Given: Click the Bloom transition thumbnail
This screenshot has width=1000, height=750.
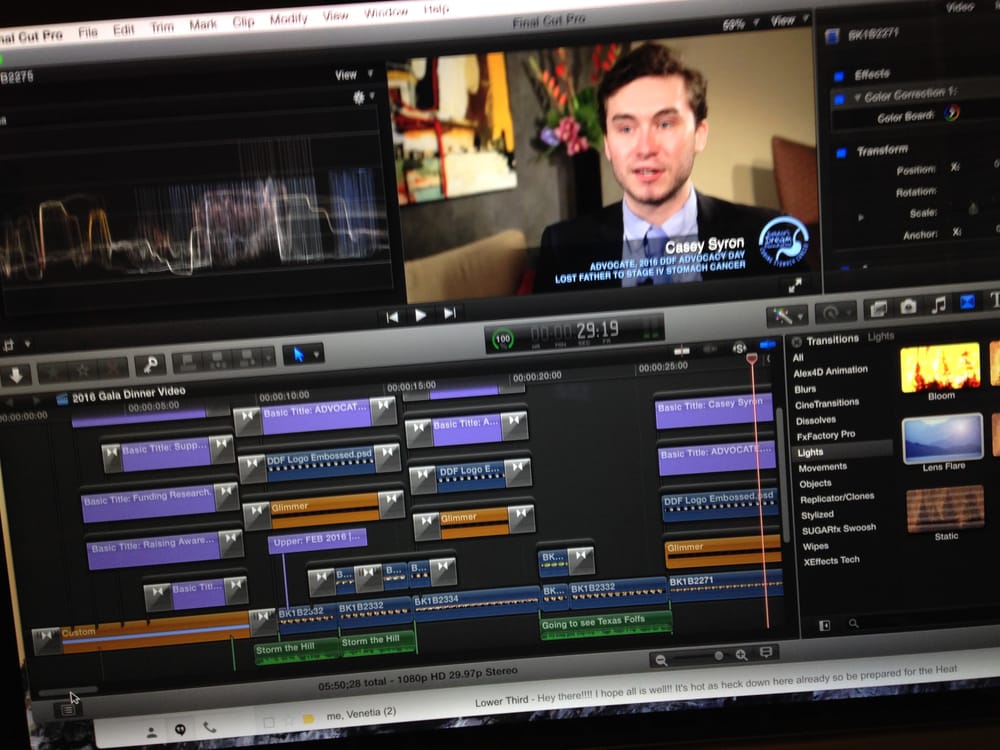Looking at the screenshot, I should [940, 367].
